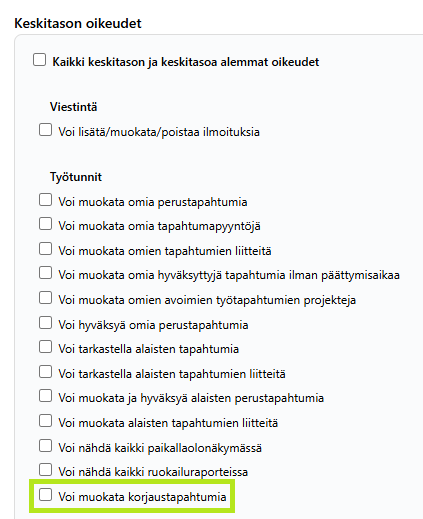Click the 'Voi muokata korjaustapahtumia' label text
Screen dimensions: 423x519
tap(142, 497)
